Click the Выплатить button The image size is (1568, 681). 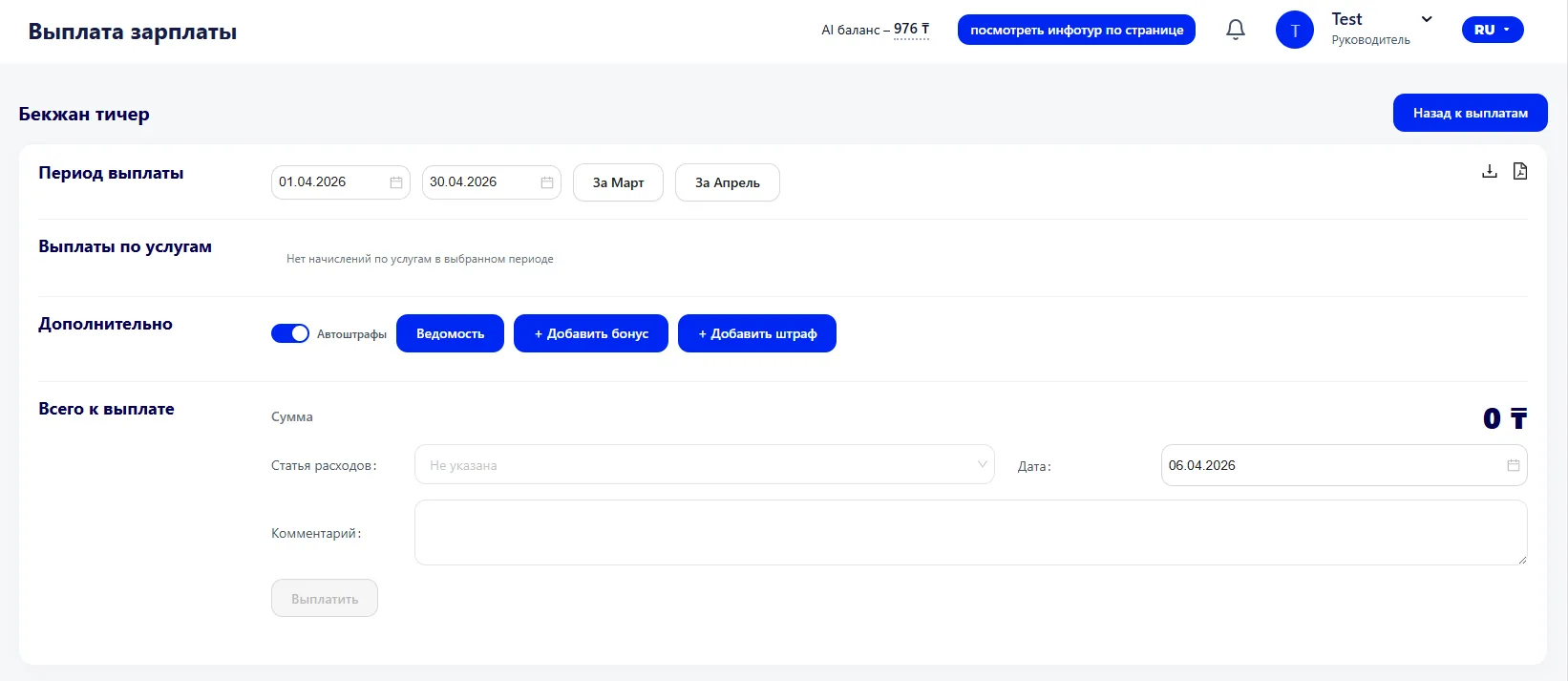[325, 598]
